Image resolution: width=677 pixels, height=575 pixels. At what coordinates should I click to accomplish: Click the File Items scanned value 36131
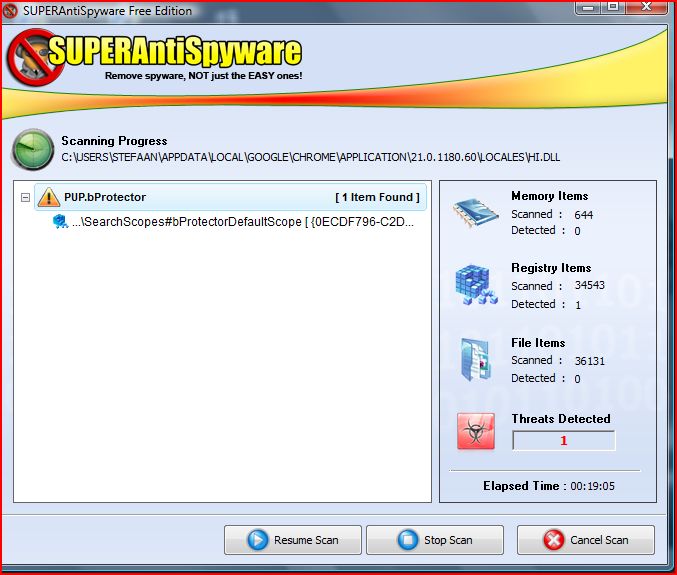589,360
